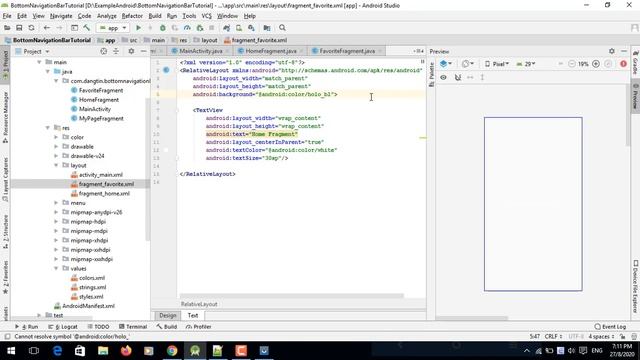Open the AVD Manager icon
Viewport: 640px width, 360px height.
click(239, 28)
